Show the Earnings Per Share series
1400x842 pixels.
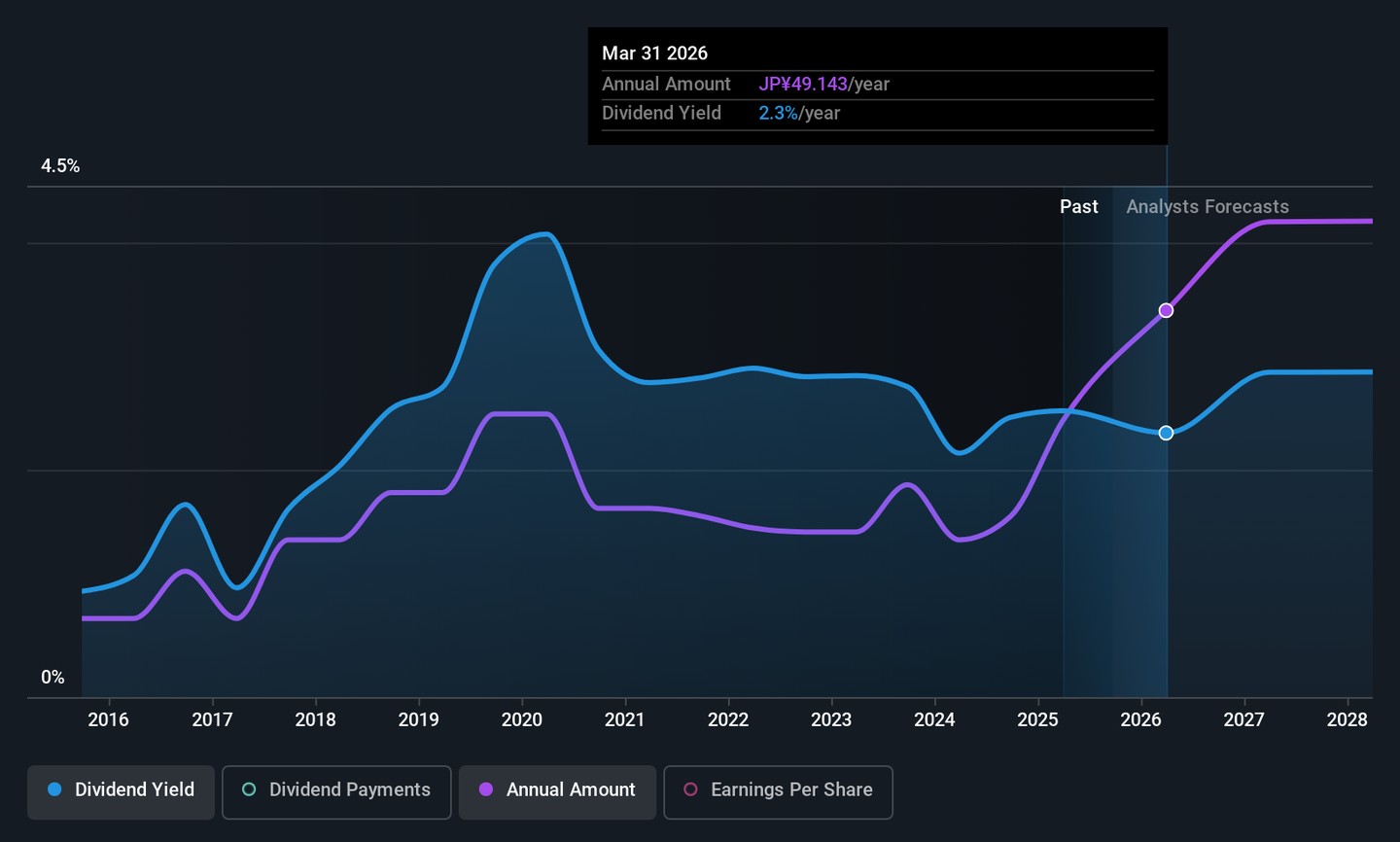click(778, 791)
